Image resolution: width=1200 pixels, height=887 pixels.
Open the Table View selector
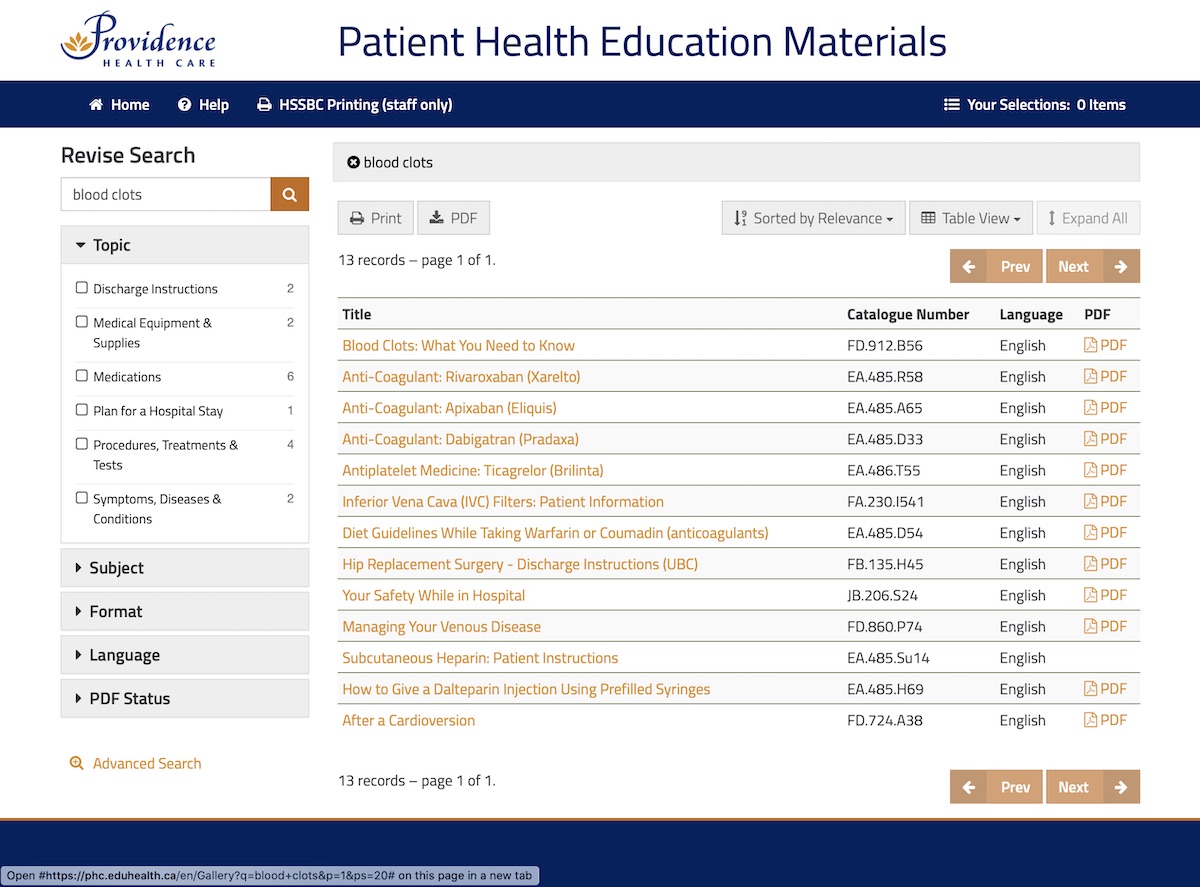pos(970,217)
